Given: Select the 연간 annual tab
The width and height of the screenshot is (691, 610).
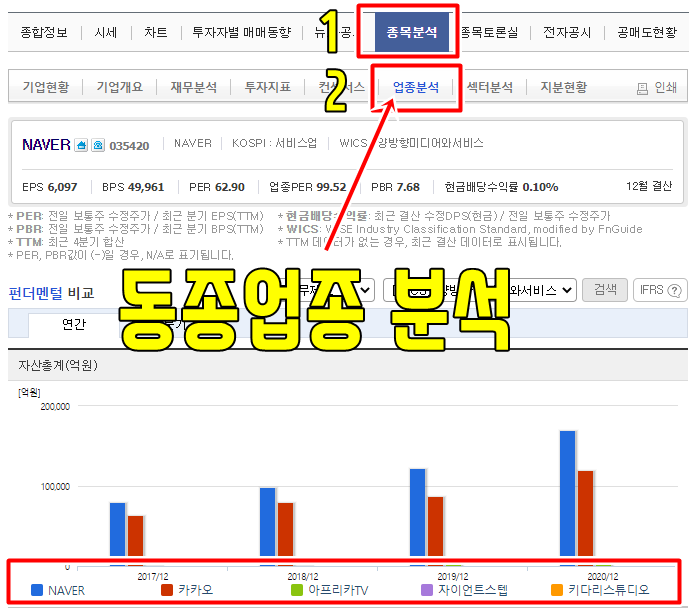Looking at the screenshot, I should pyautogui.click(x=74, y=325).
